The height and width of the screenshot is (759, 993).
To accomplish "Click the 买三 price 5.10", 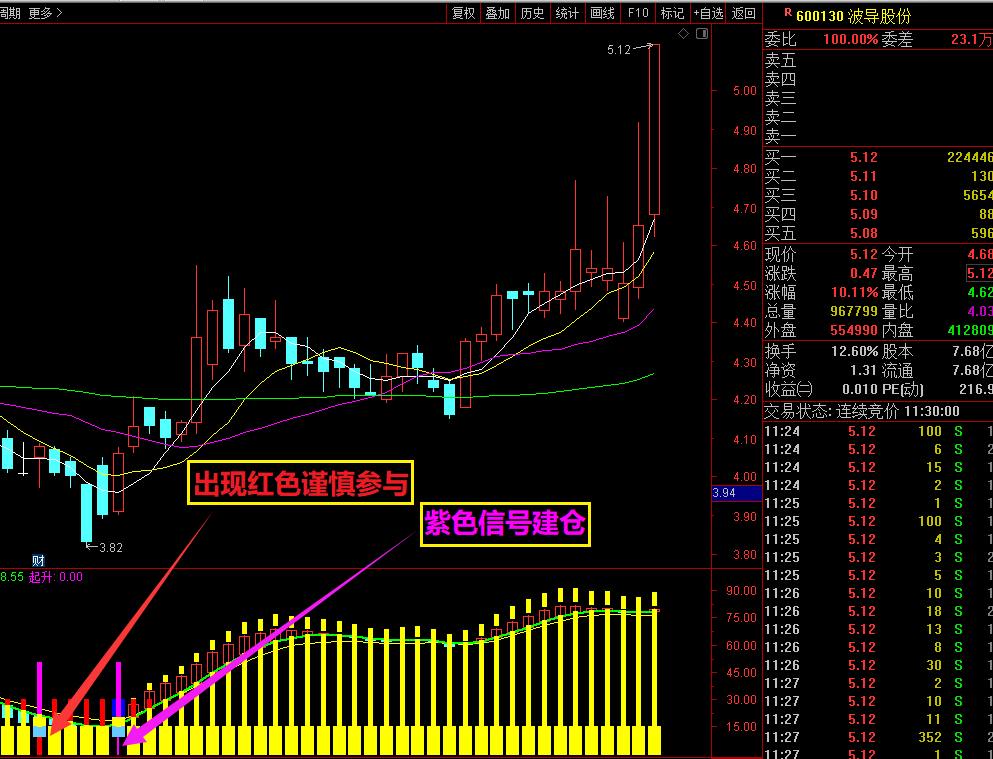I will tap(864, 195).
